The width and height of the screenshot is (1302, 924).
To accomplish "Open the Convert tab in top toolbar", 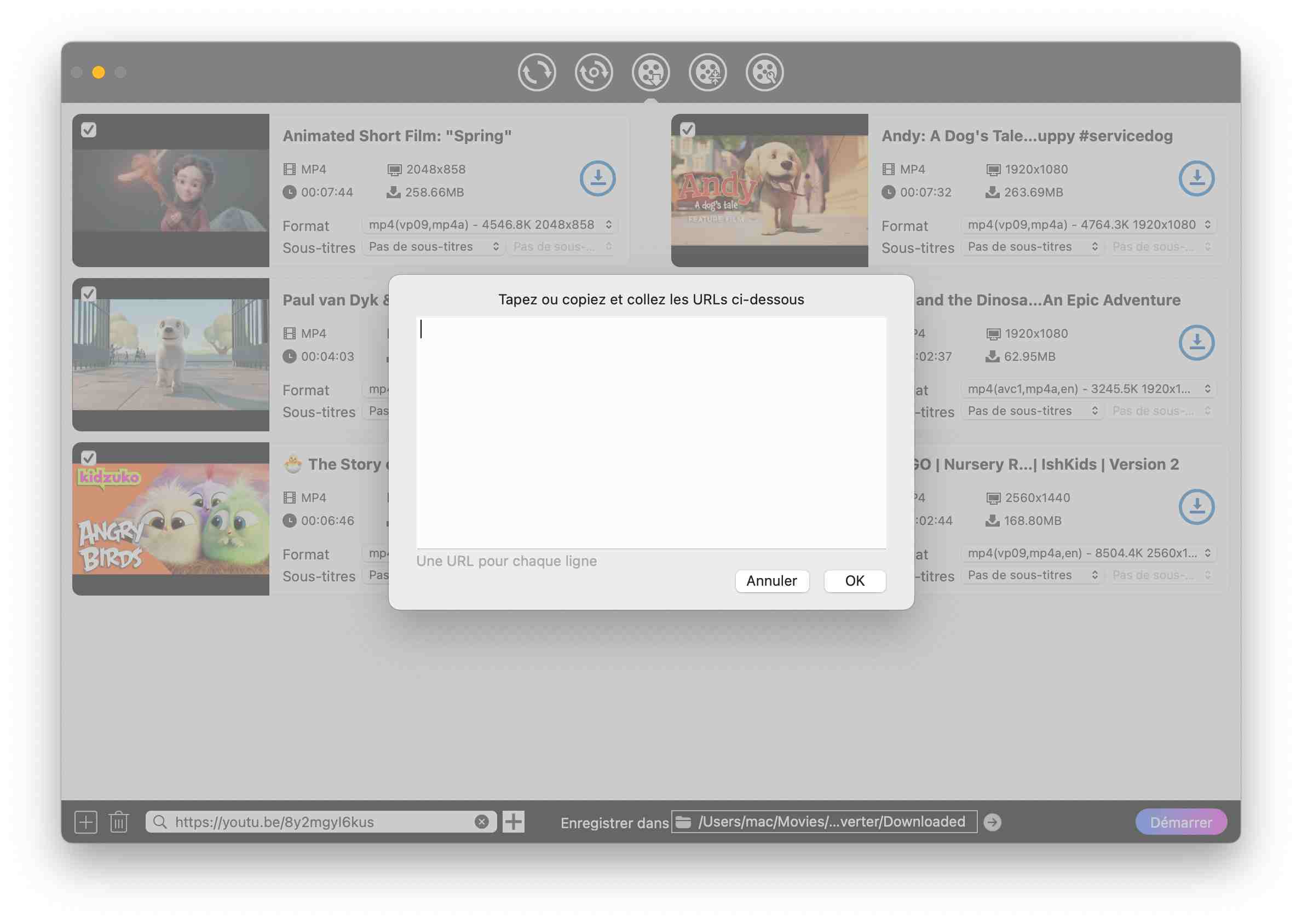I will tap(537, 72).
